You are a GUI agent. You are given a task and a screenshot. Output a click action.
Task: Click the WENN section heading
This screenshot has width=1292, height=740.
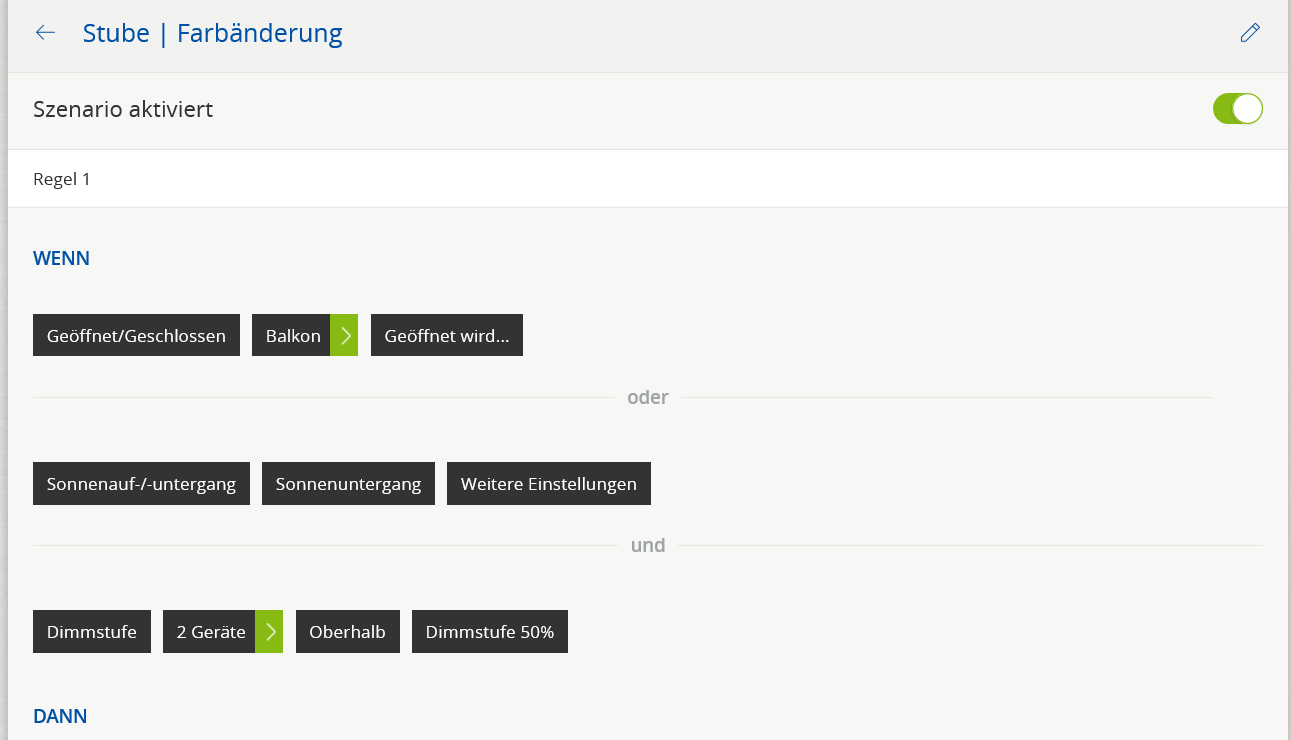click(x=61, y=259)
